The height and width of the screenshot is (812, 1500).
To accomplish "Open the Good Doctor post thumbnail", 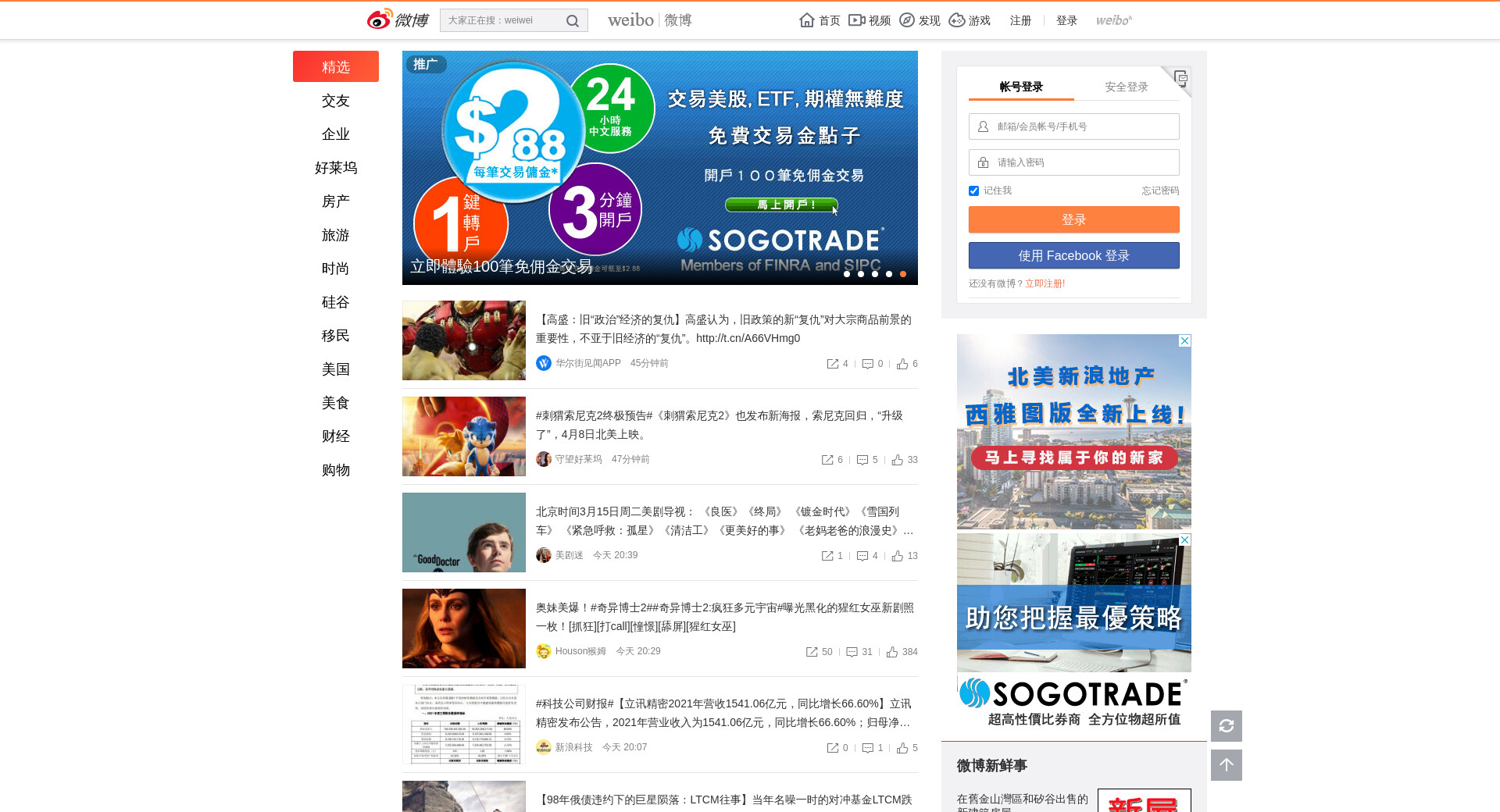I will point(464,532).
